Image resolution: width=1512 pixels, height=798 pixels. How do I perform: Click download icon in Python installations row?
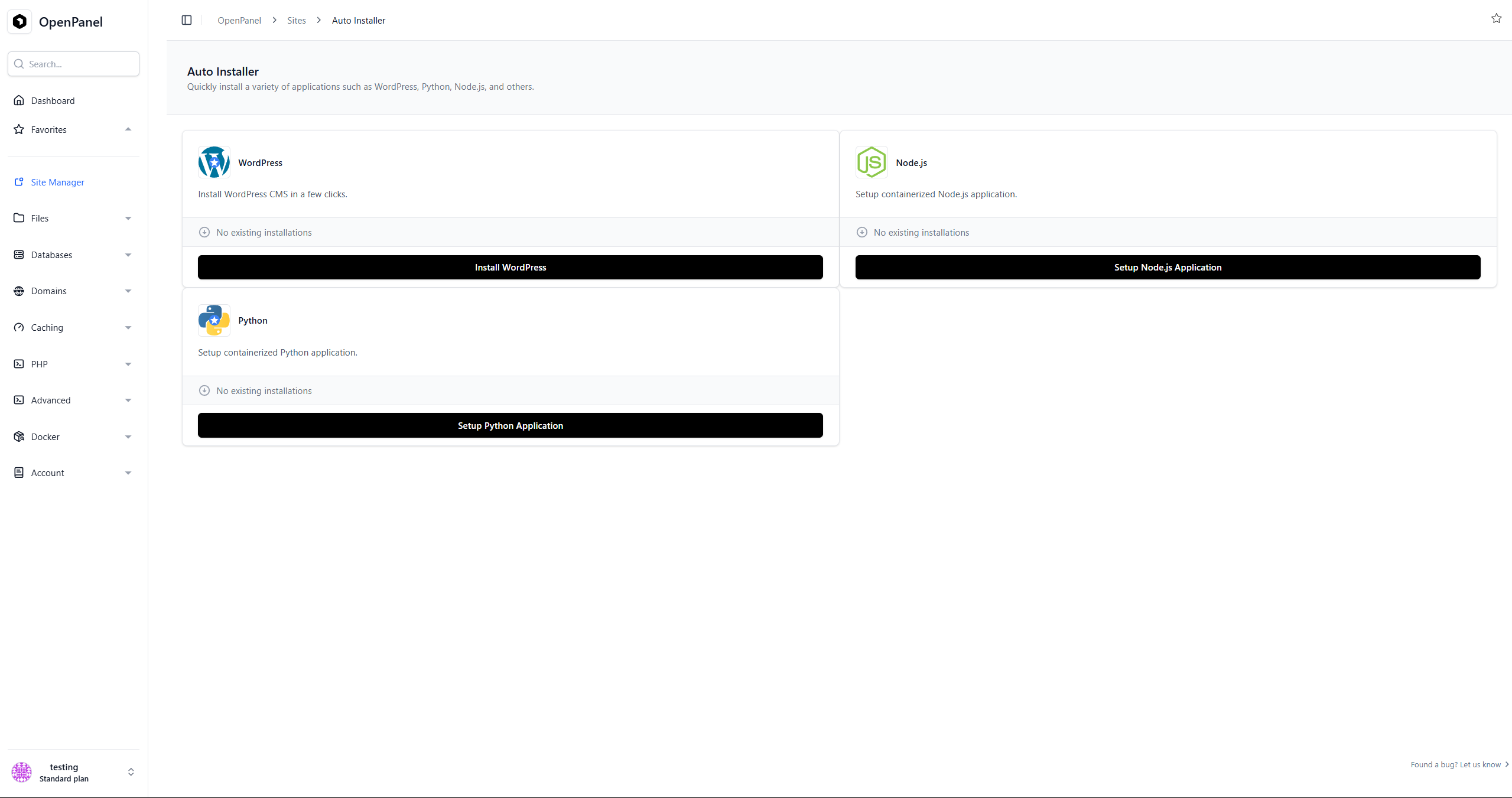pos(204,390)
